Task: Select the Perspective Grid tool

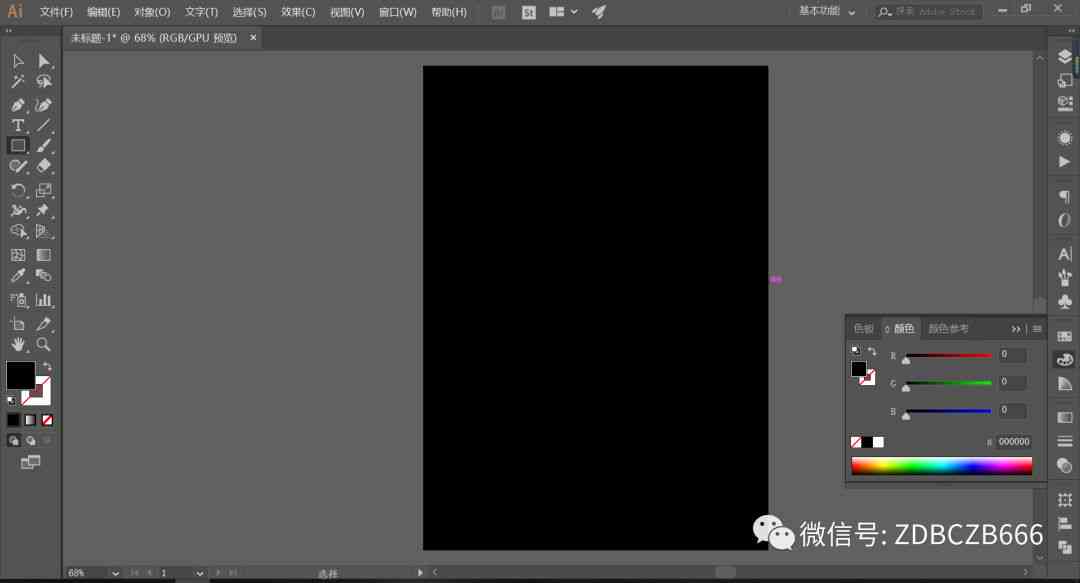Action: pos(43,231)
